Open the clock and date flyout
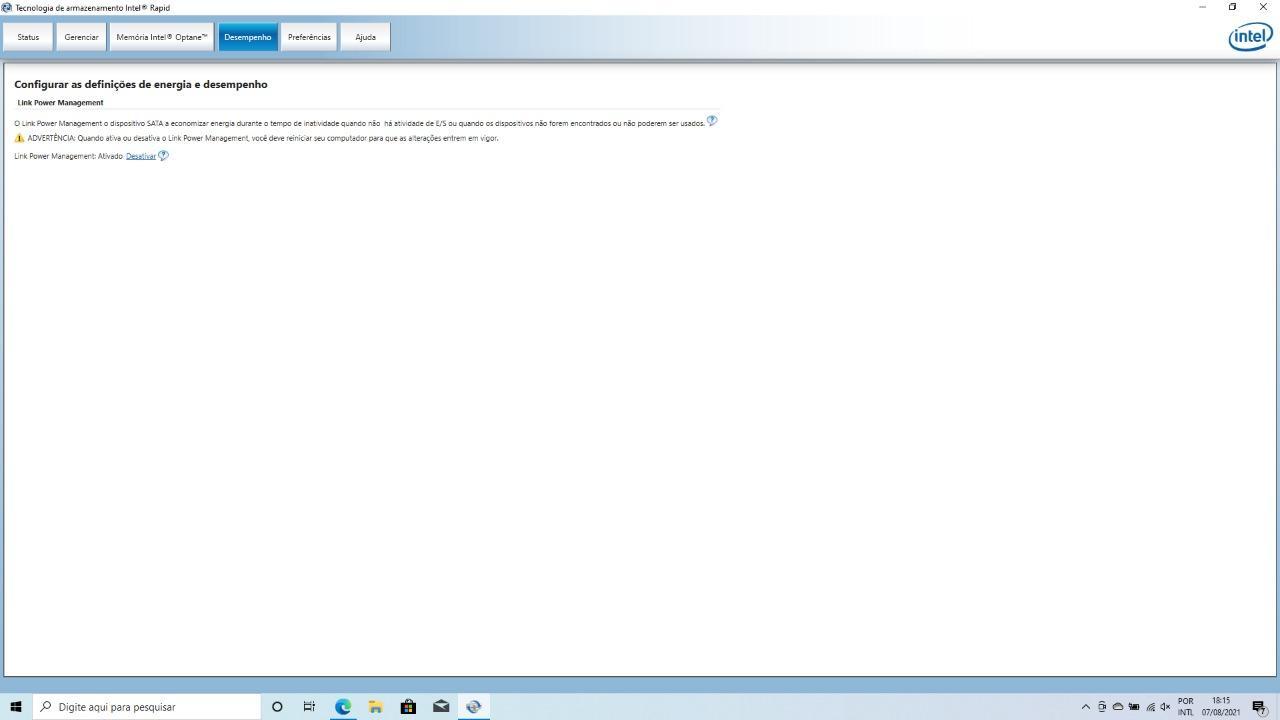The width and height of the screenshot is (1280, 720). pos(1221,707)
